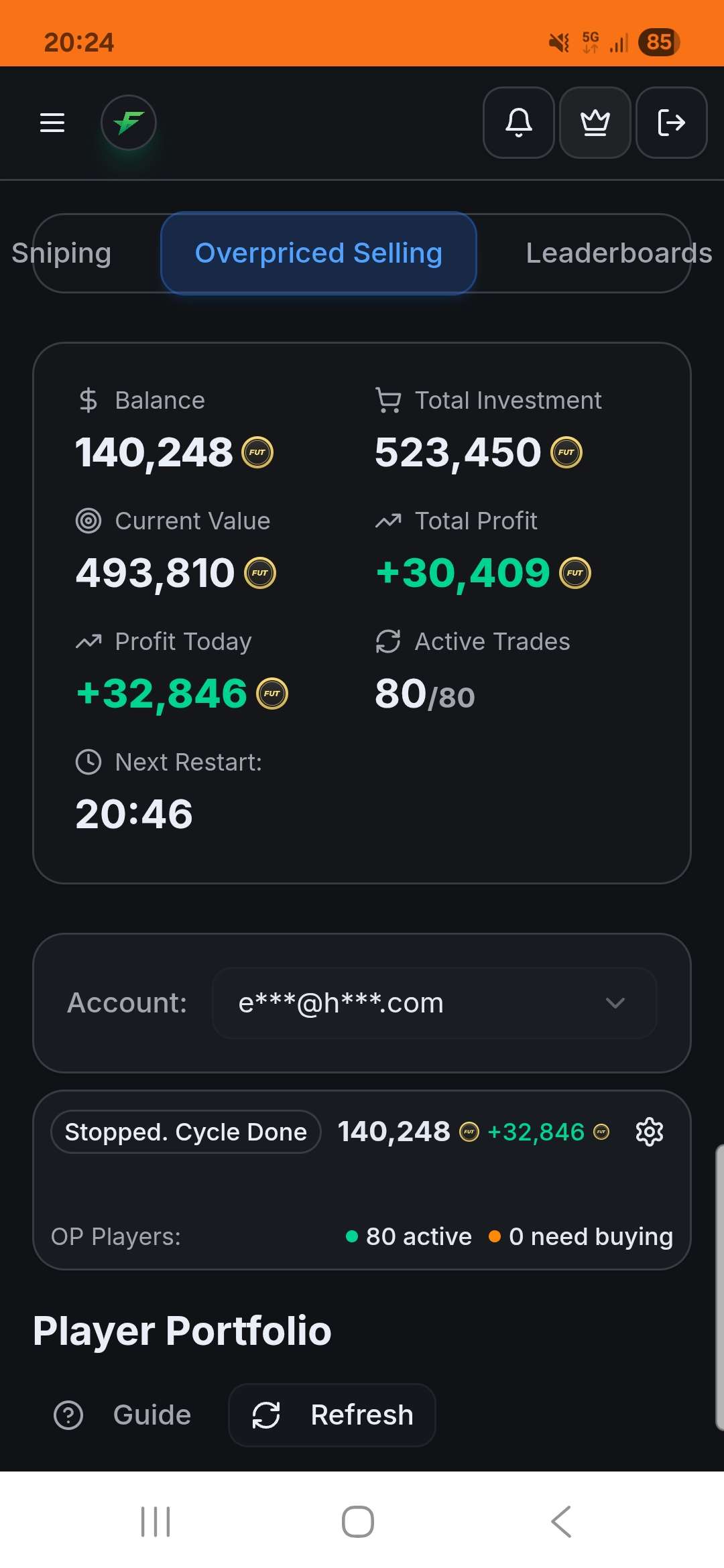Click the page scrollbar on right edge
The width and height of the screenshot is (724, 1568).
coord(719,1287)
